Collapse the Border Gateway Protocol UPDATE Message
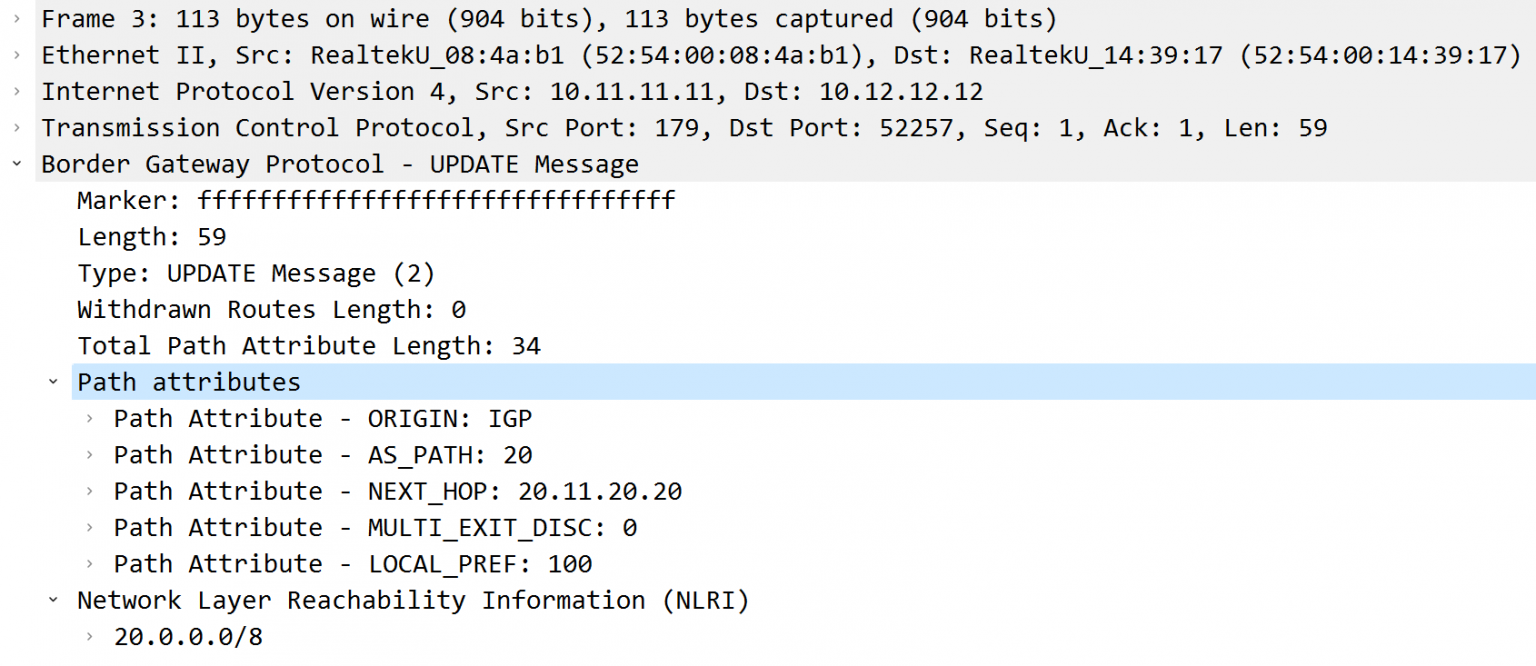The image size is (1536, 666). click(x=17, y=163)
